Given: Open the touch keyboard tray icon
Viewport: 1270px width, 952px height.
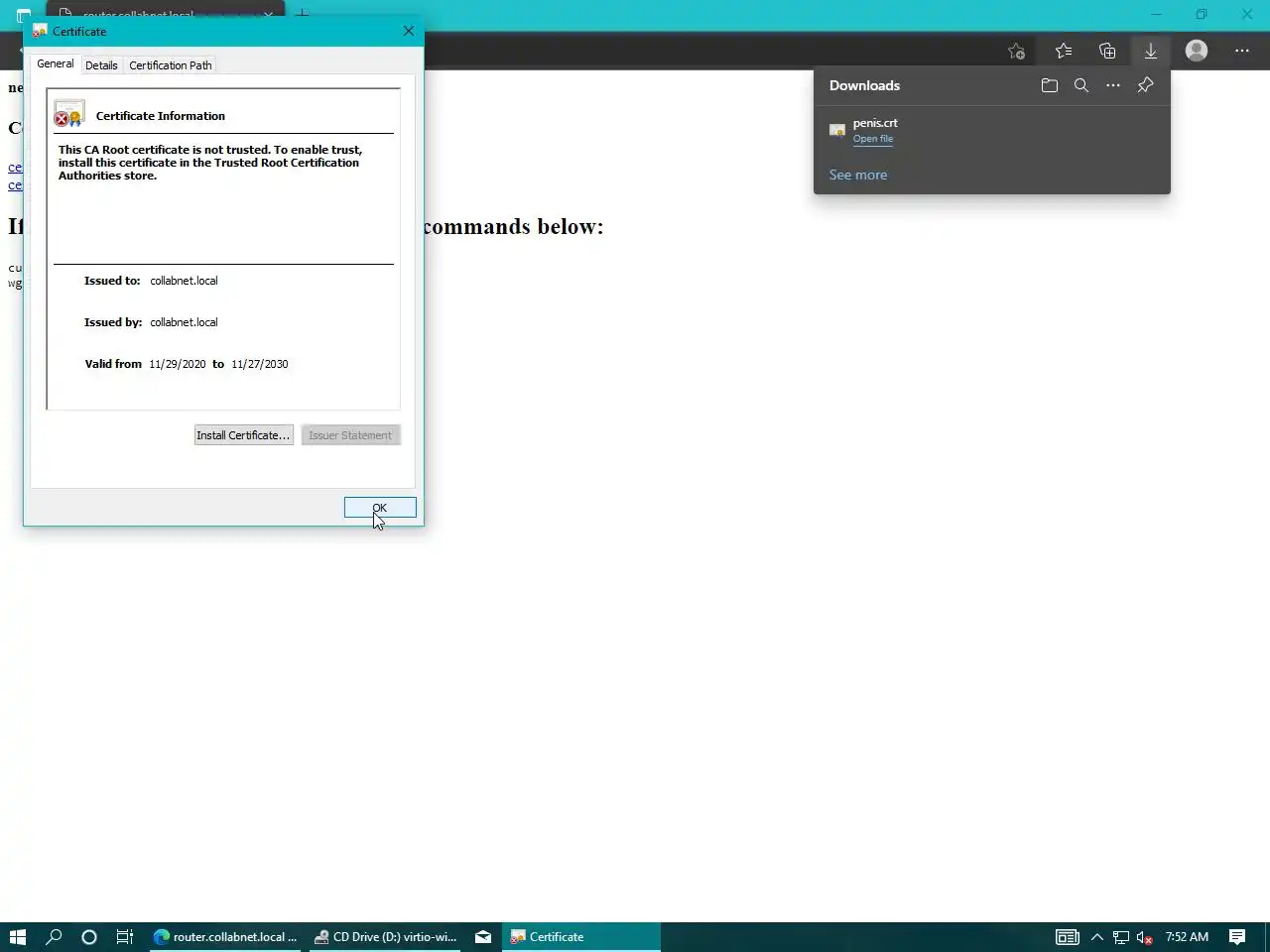Looking at the screenshot, I should [1068, 936].
